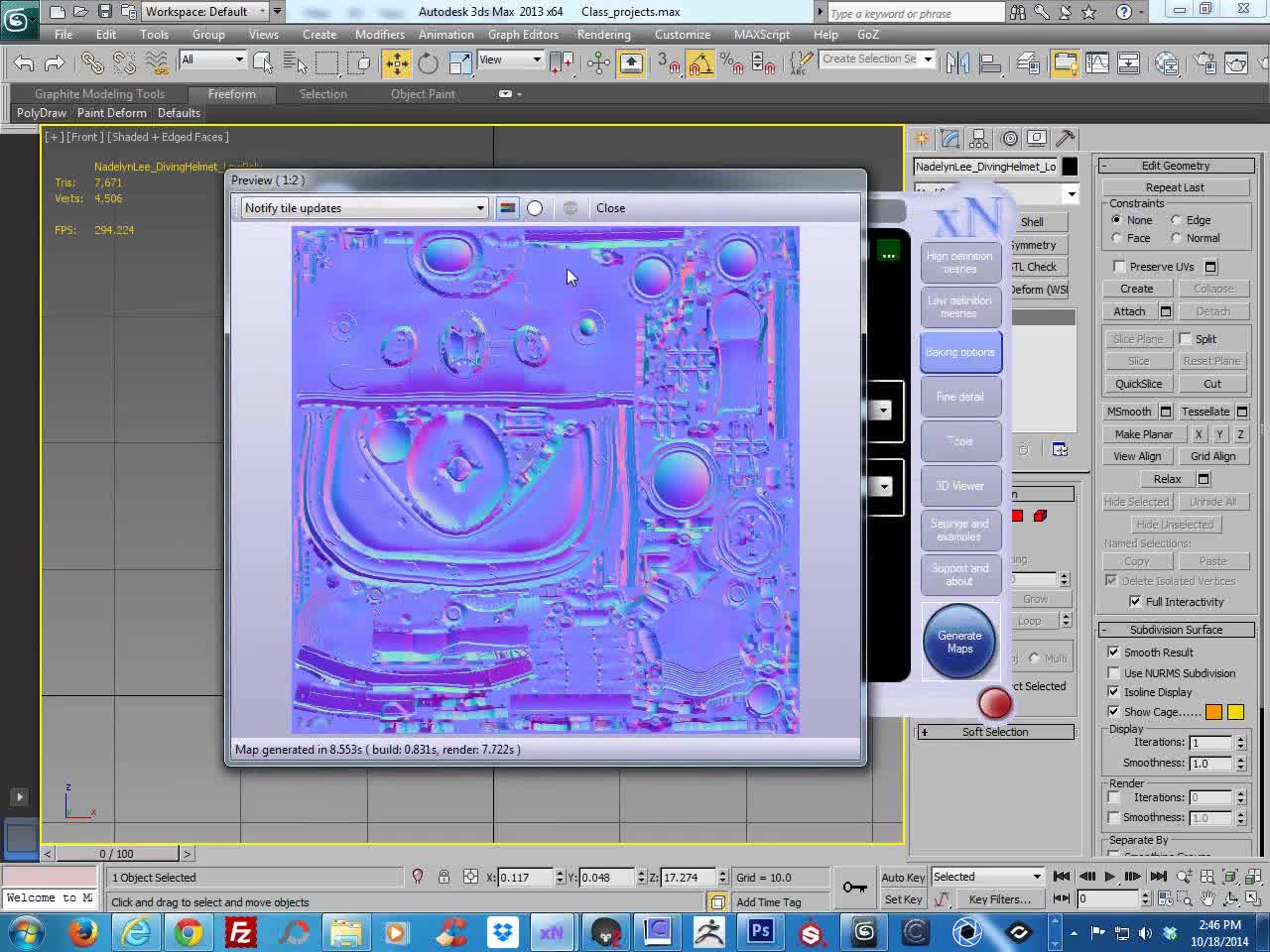This screenshot has width=1270, height=952.
Task: Click Close in the Preview window
Action: point(611,208)
